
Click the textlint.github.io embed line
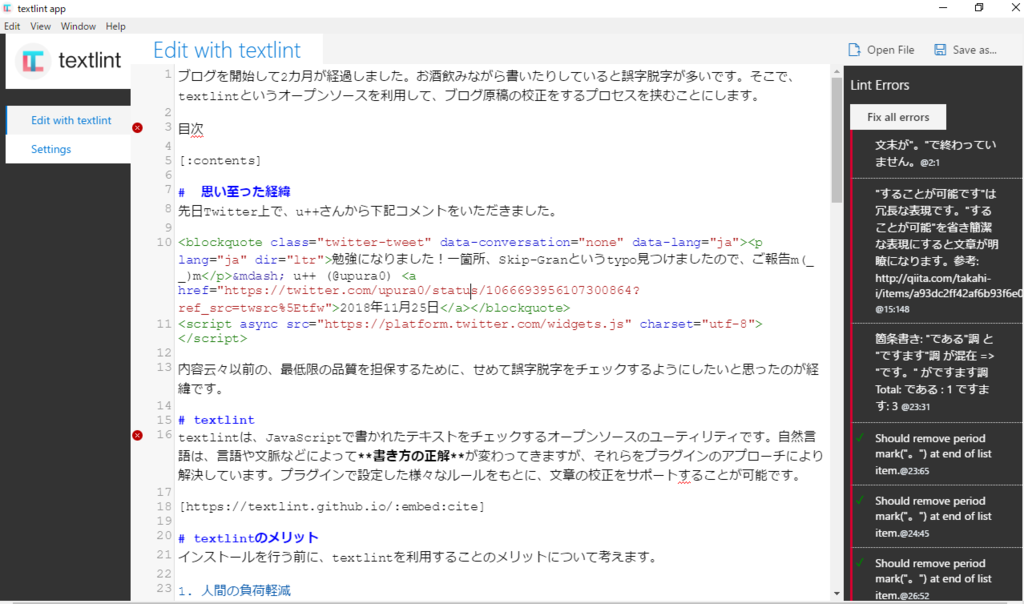(x=332, y=507)
